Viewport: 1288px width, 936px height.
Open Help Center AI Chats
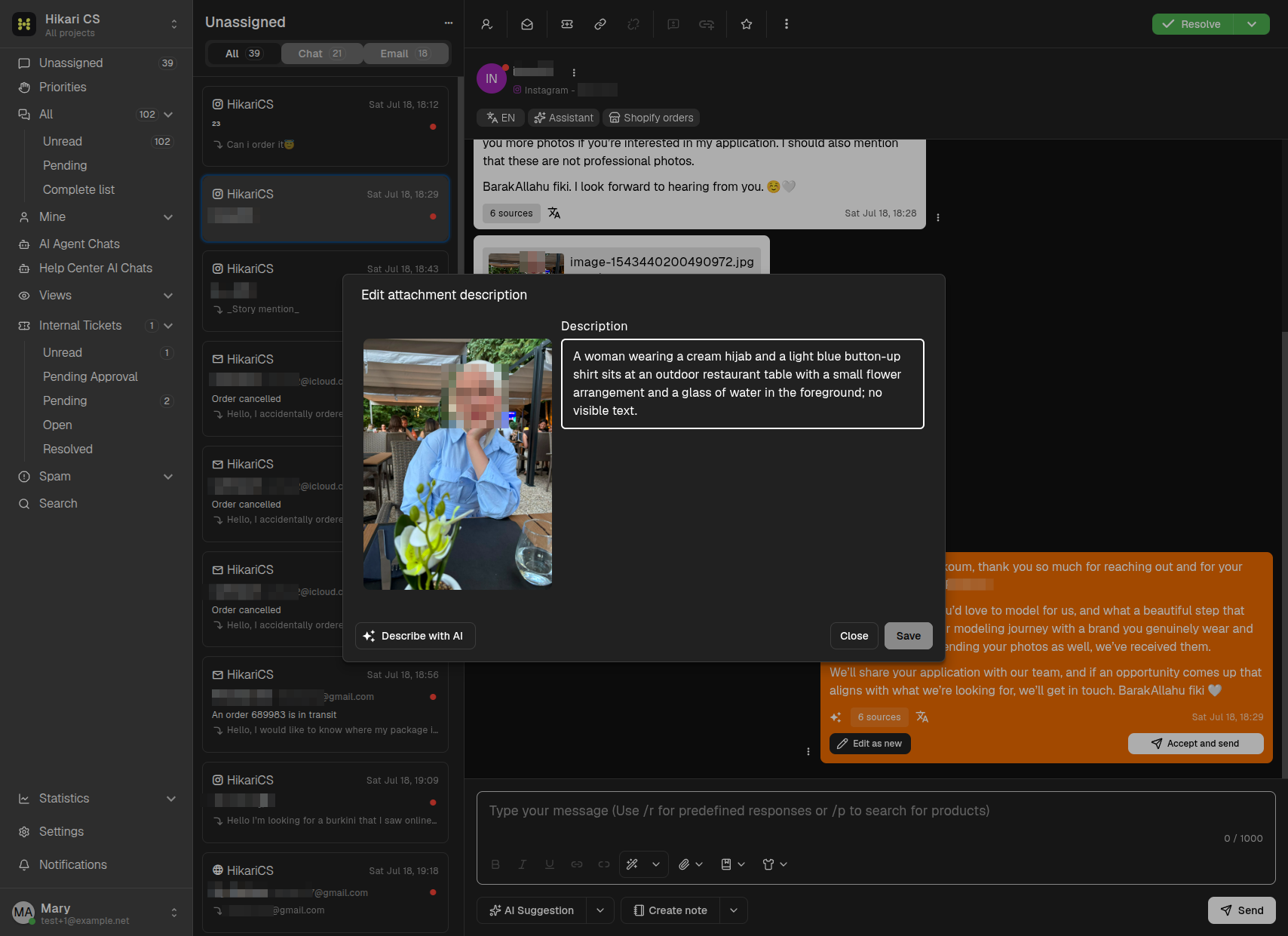point(97,268)
